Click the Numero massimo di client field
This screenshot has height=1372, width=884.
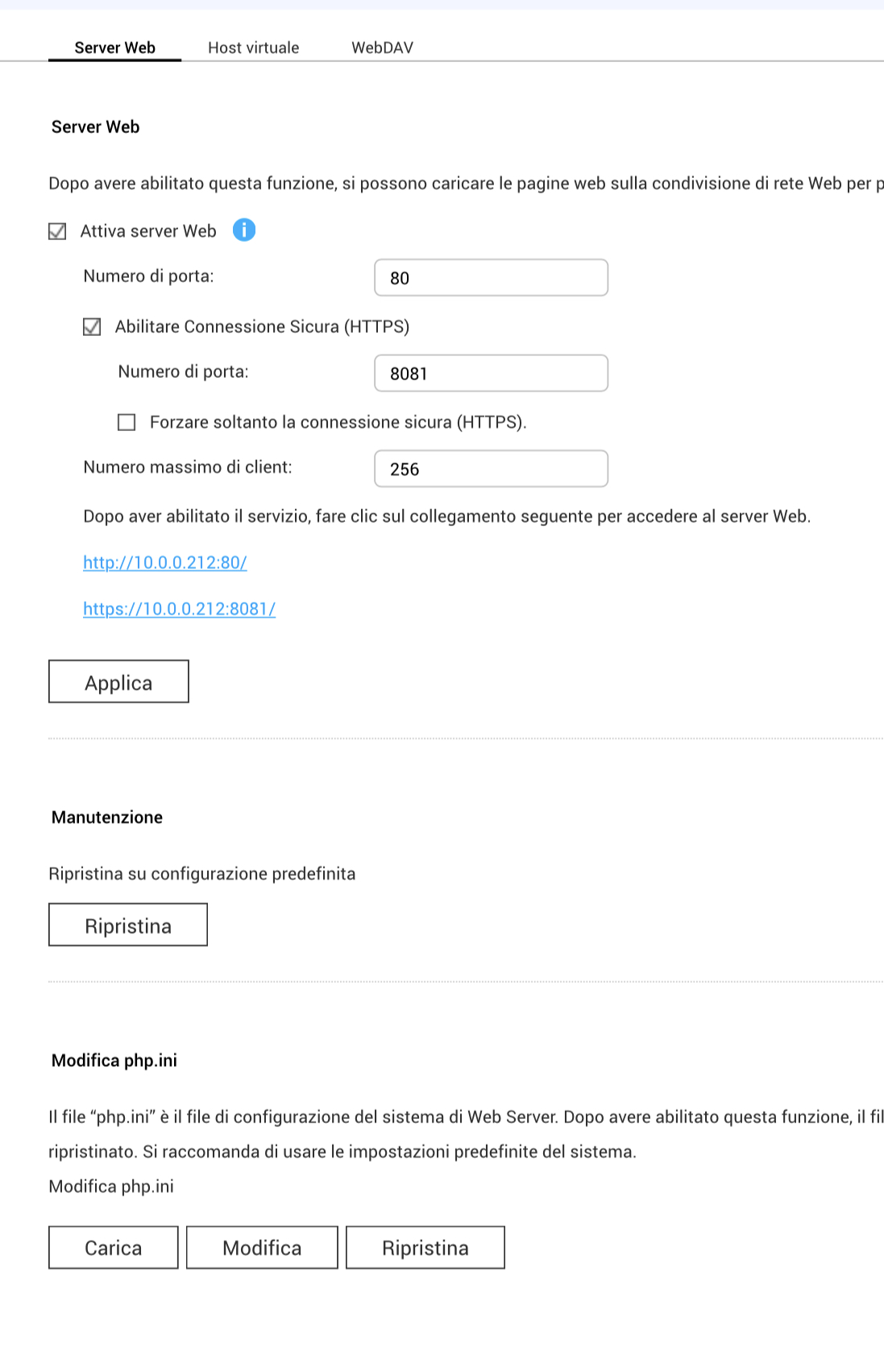point(491,469)
